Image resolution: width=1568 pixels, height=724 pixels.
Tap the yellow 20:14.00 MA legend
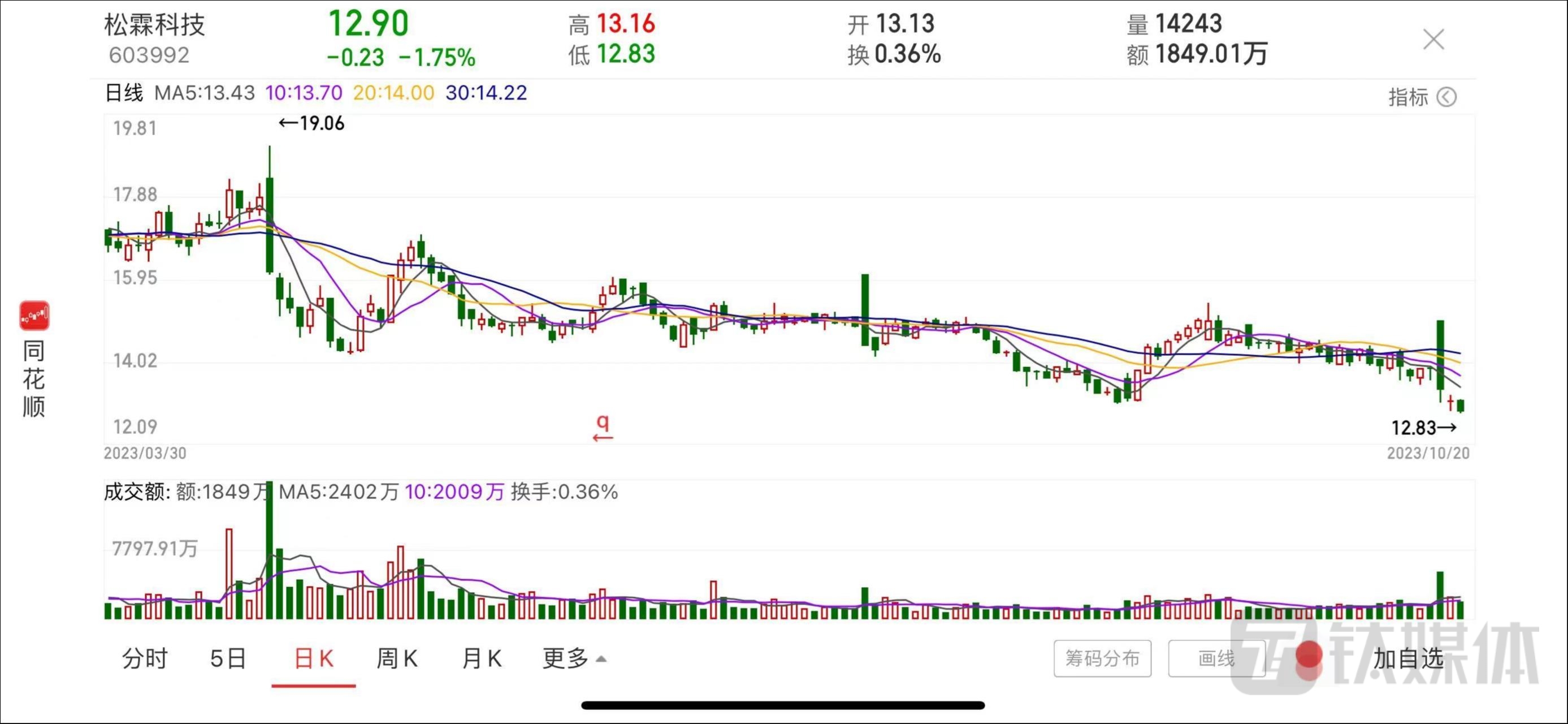point(393,93)
